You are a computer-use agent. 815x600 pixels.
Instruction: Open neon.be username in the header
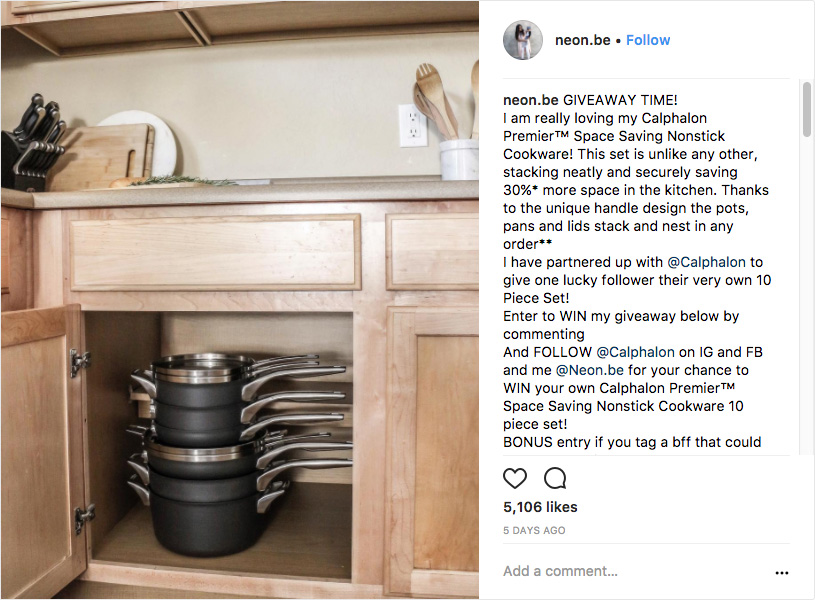582,40
